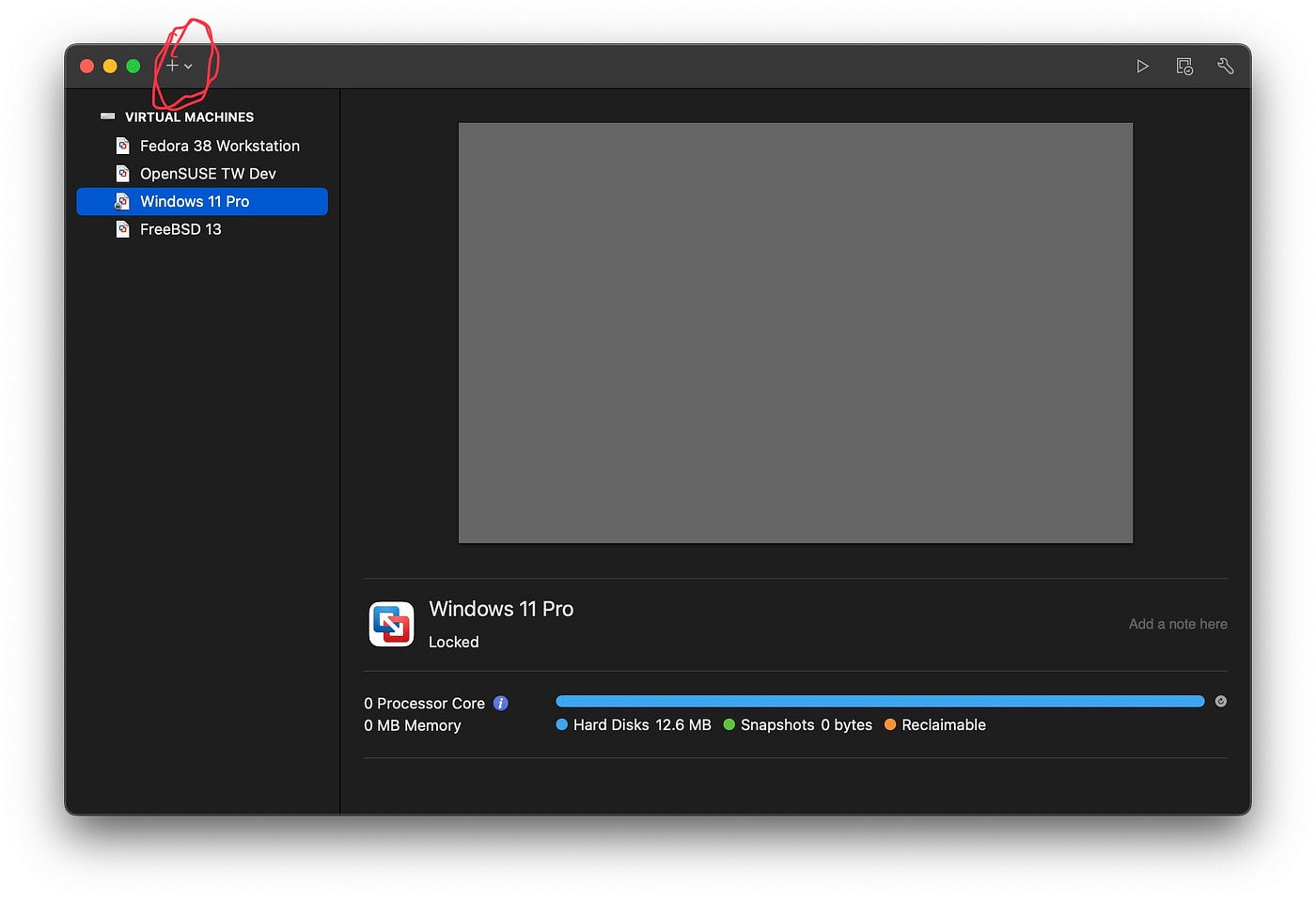Click the VMware Fusion logo icon

[391, 624]
